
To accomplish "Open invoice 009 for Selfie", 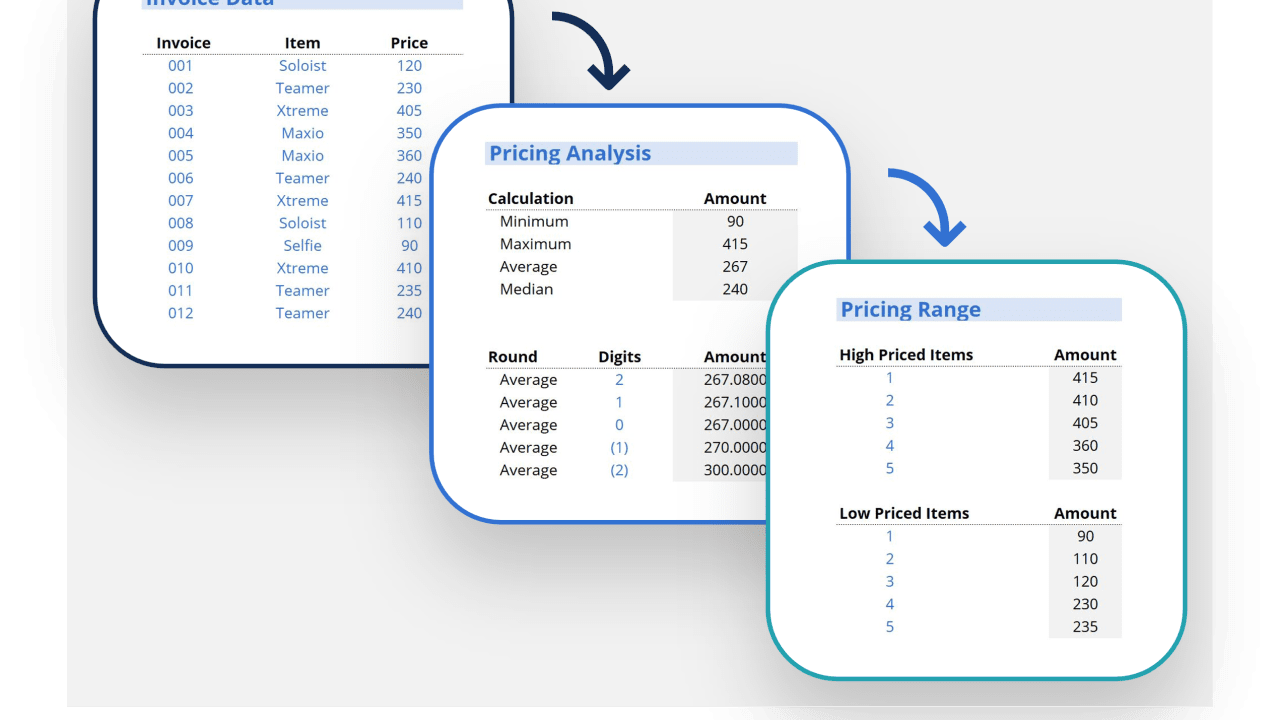I will click(x=181, y=245).
